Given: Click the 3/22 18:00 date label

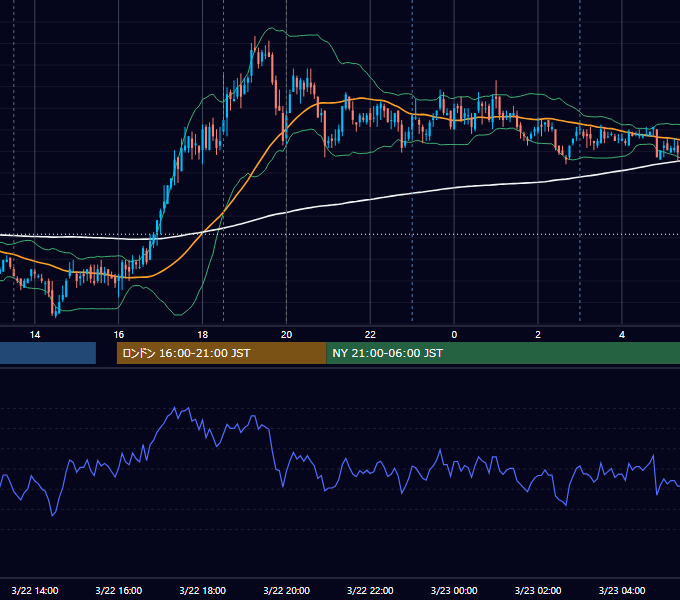Looking at the screenshot, I should 203,590.
